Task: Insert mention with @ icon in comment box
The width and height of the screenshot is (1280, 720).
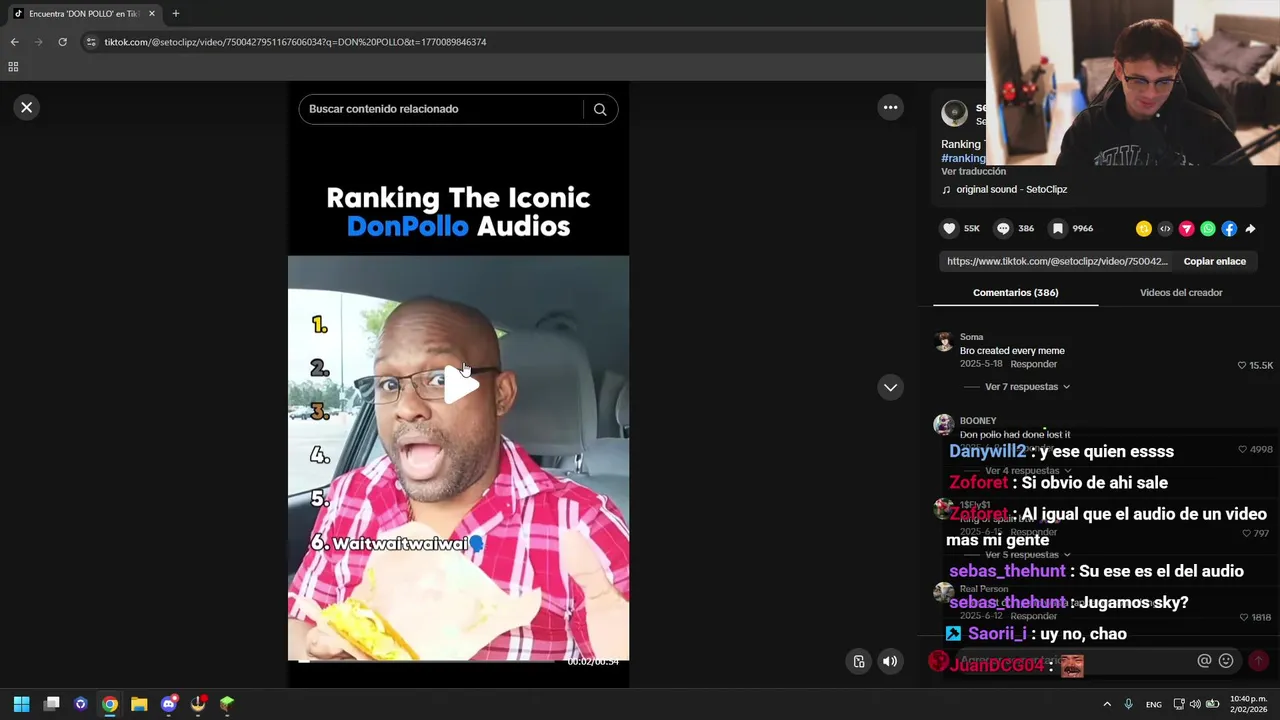Action: (x=1204, y=661)
